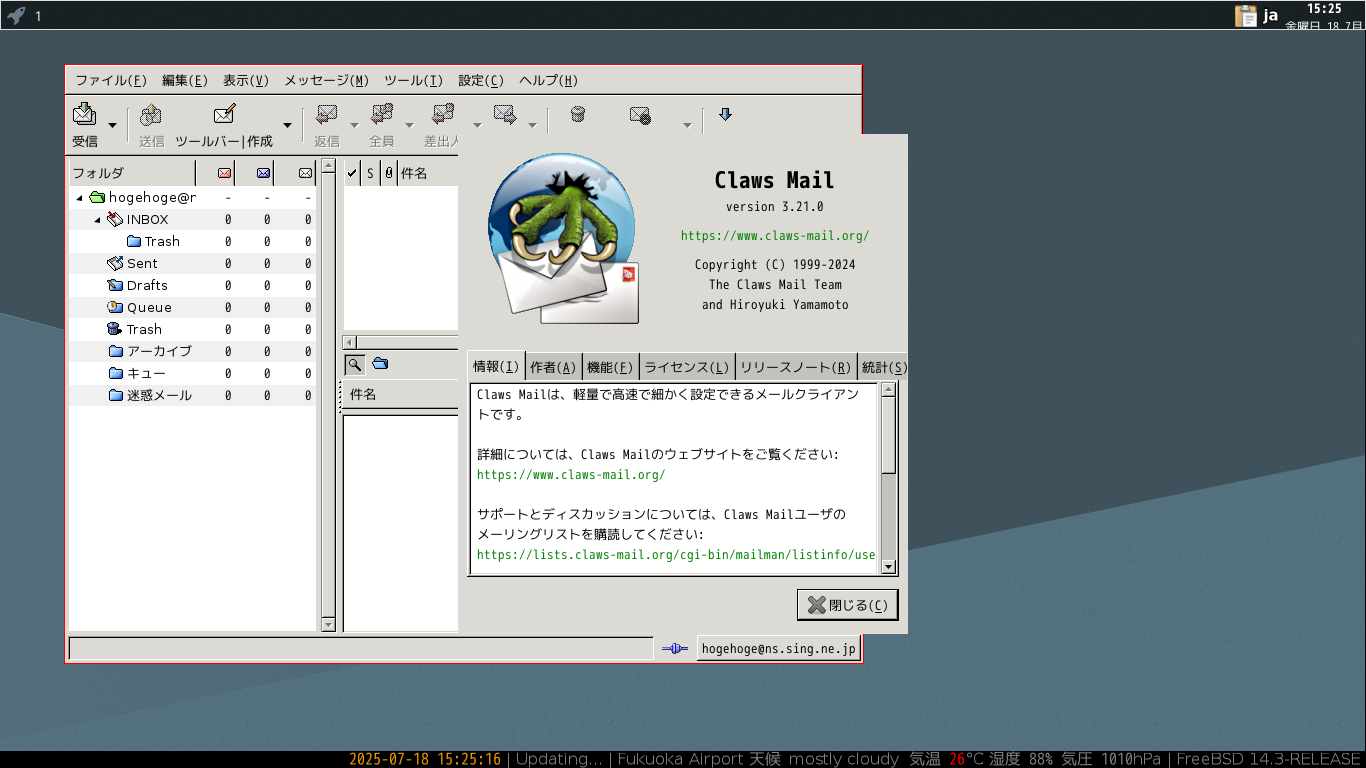This screenshot has height=768, width=1366.
Task: Toggle online/offline mode plug icon
Action: point(675,649)
